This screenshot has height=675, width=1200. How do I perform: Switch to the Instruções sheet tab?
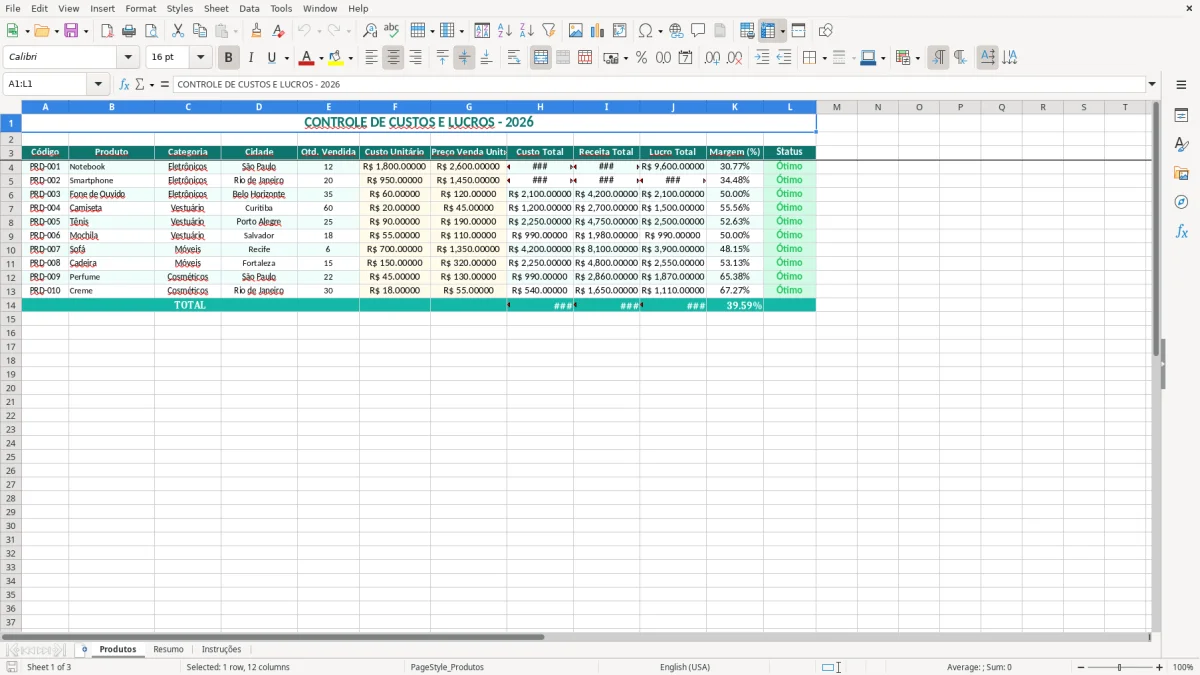221,650
